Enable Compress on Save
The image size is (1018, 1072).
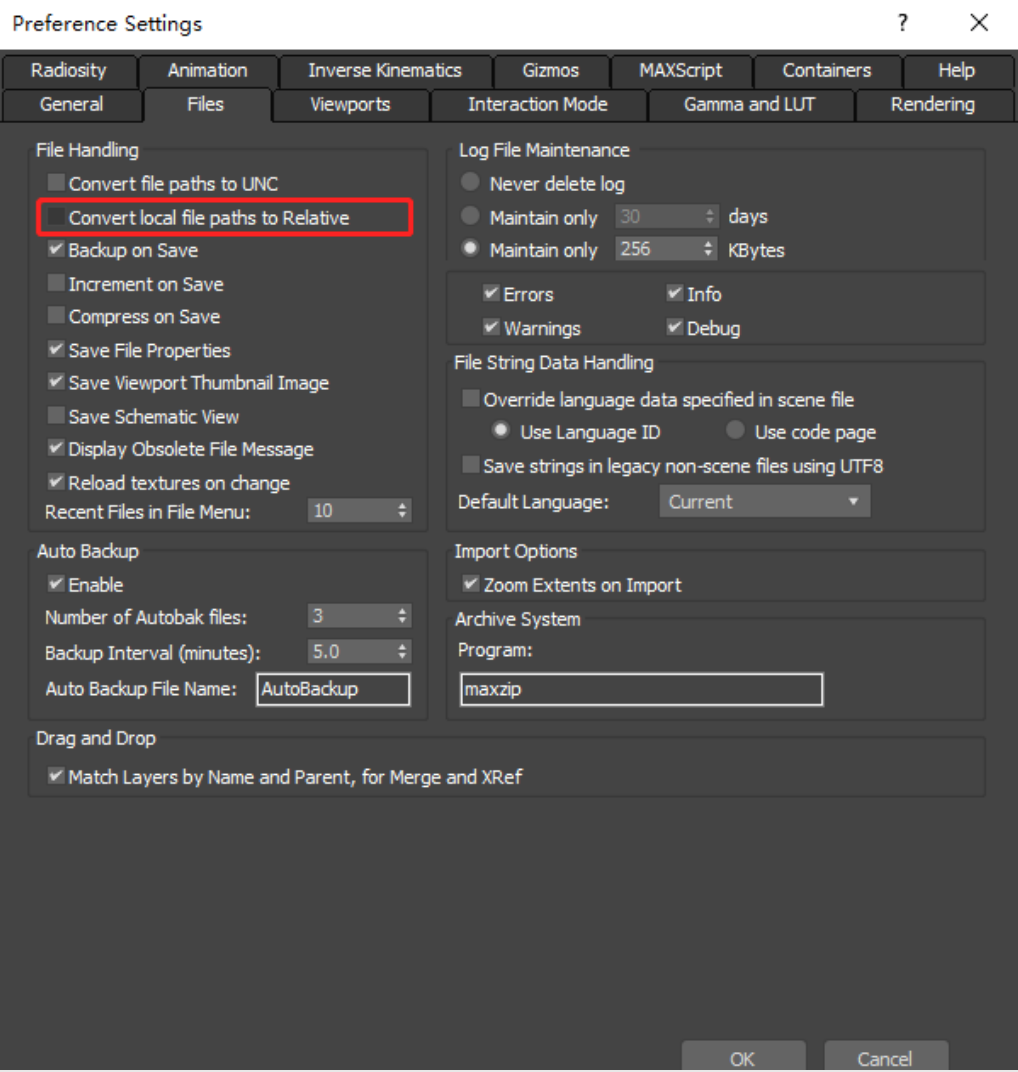click(56, 316)
